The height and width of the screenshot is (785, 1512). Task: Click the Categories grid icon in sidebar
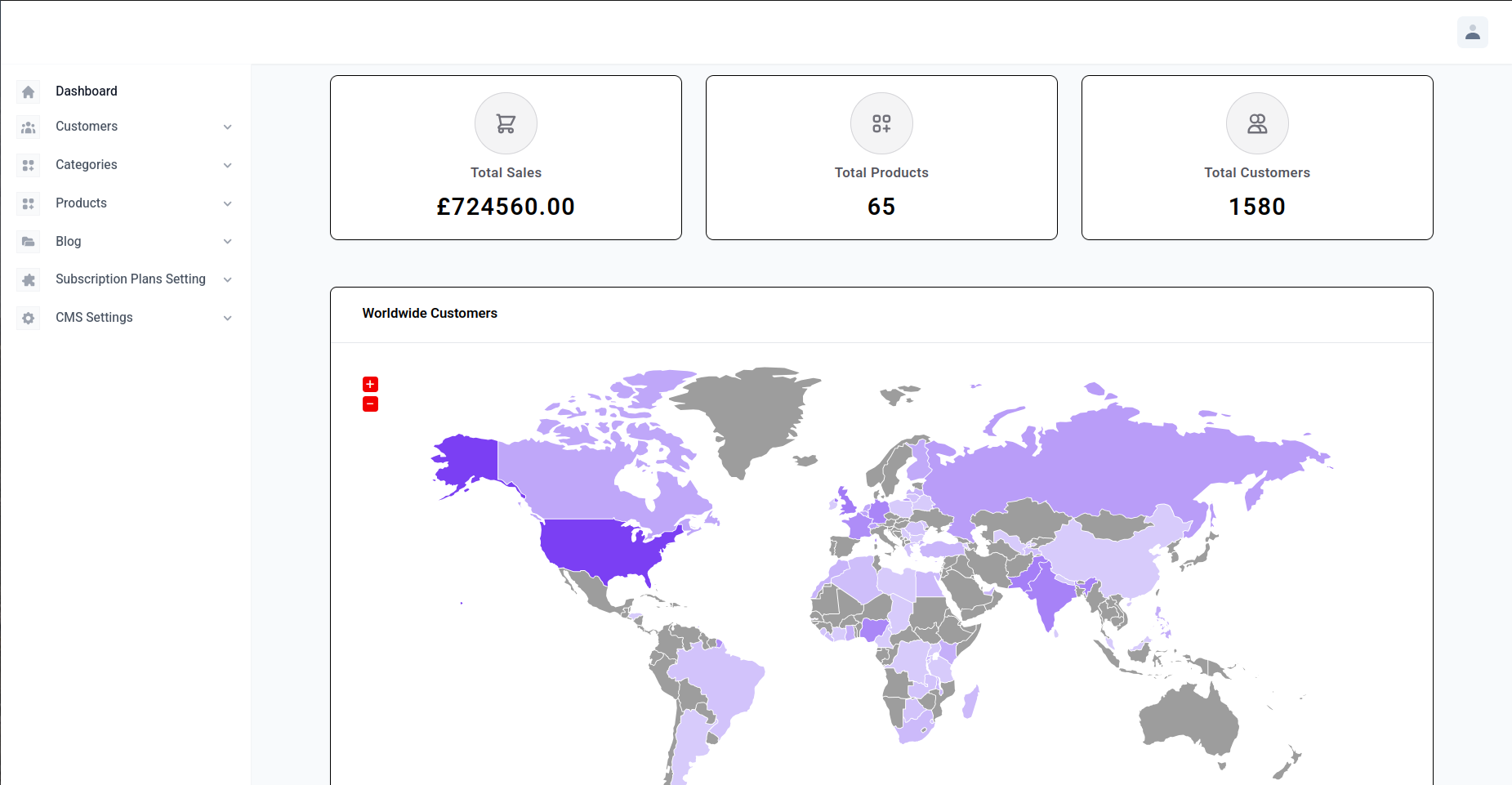[29, 166]
